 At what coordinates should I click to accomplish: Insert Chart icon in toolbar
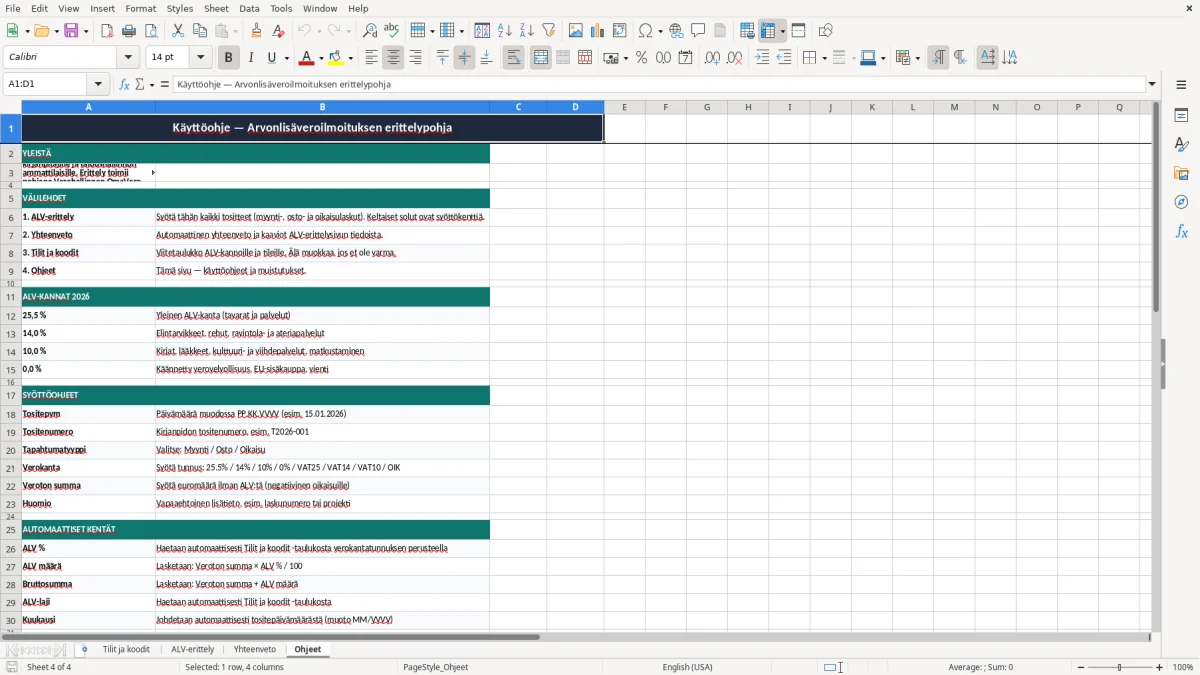(x=598, y=31)
